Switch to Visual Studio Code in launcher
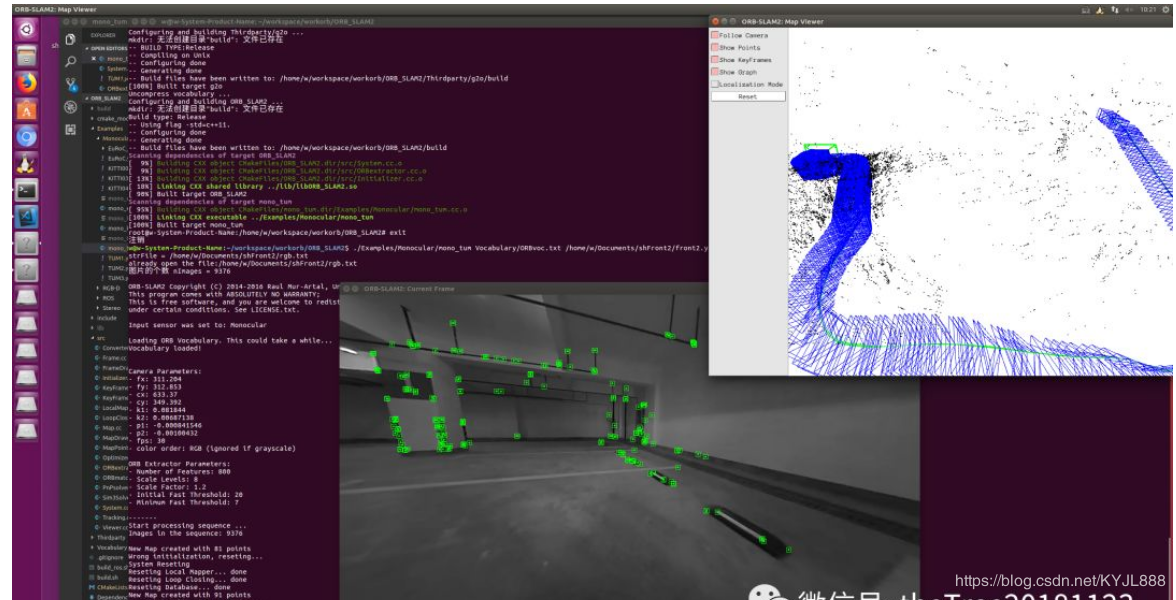Screen dimensions: 1176x600 coord(26,217)
